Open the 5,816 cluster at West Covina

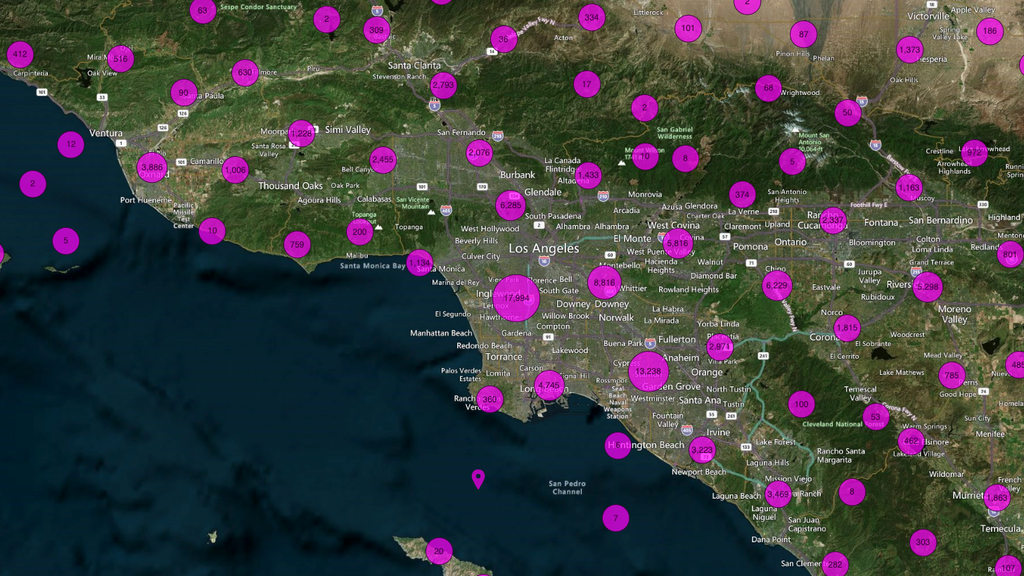[x=677, y=243]
